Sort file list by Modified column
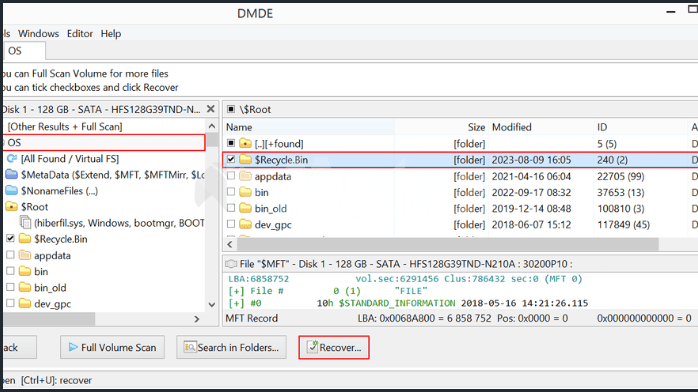698x392 pixels. coord(541,127)
